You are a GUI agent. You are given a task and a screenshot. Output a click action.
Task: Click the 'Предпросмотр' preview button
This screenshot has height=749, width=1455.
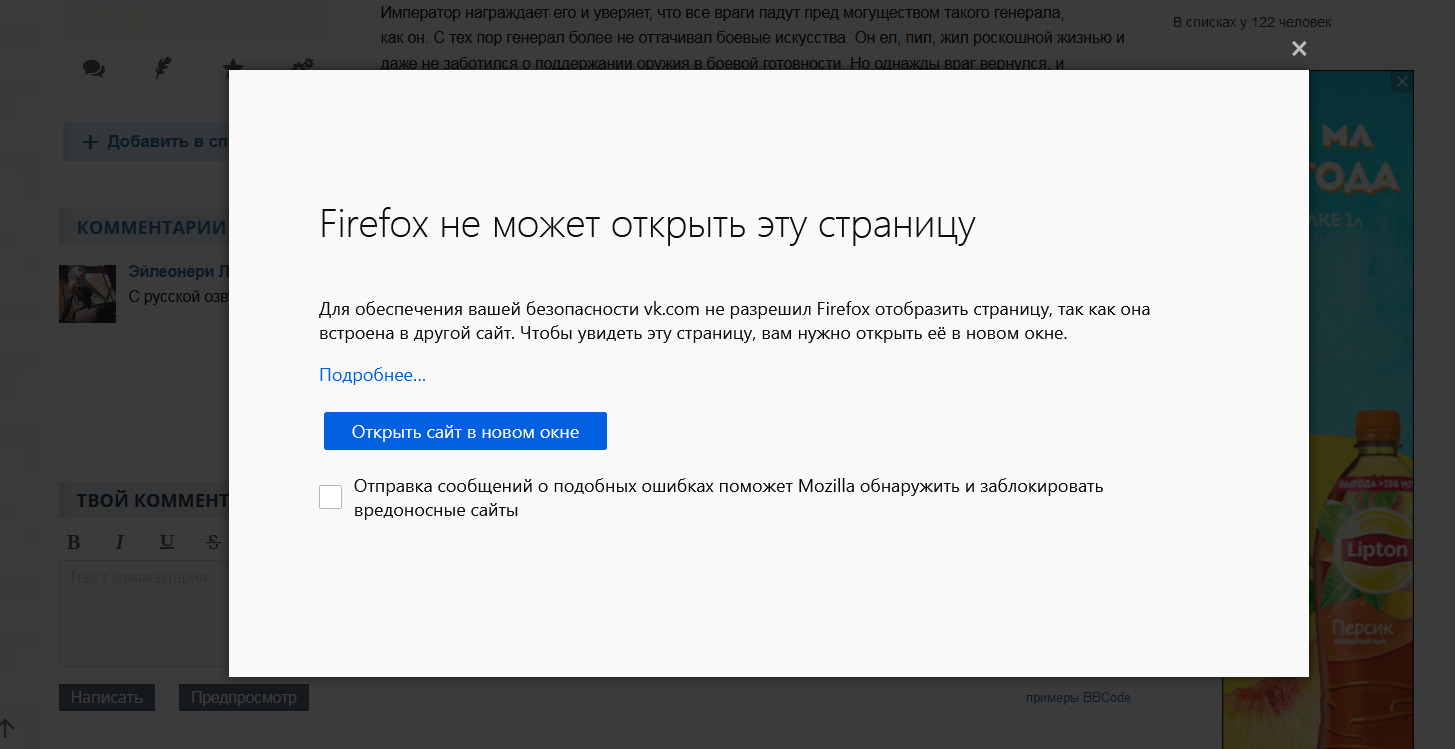(244, 698)
